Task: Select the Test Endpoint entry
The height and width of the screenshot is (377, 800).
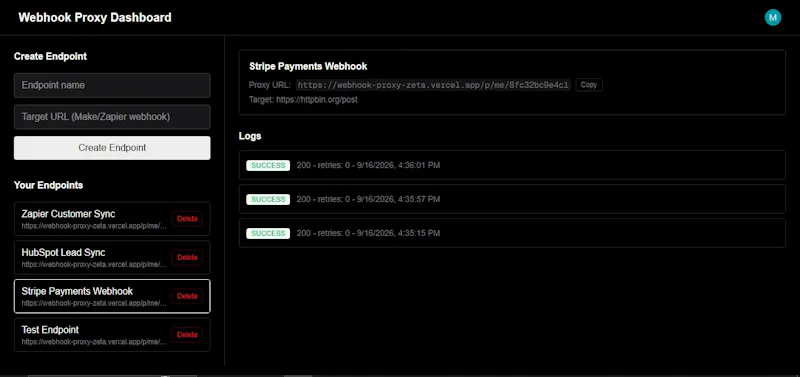Action: point(112,335)
